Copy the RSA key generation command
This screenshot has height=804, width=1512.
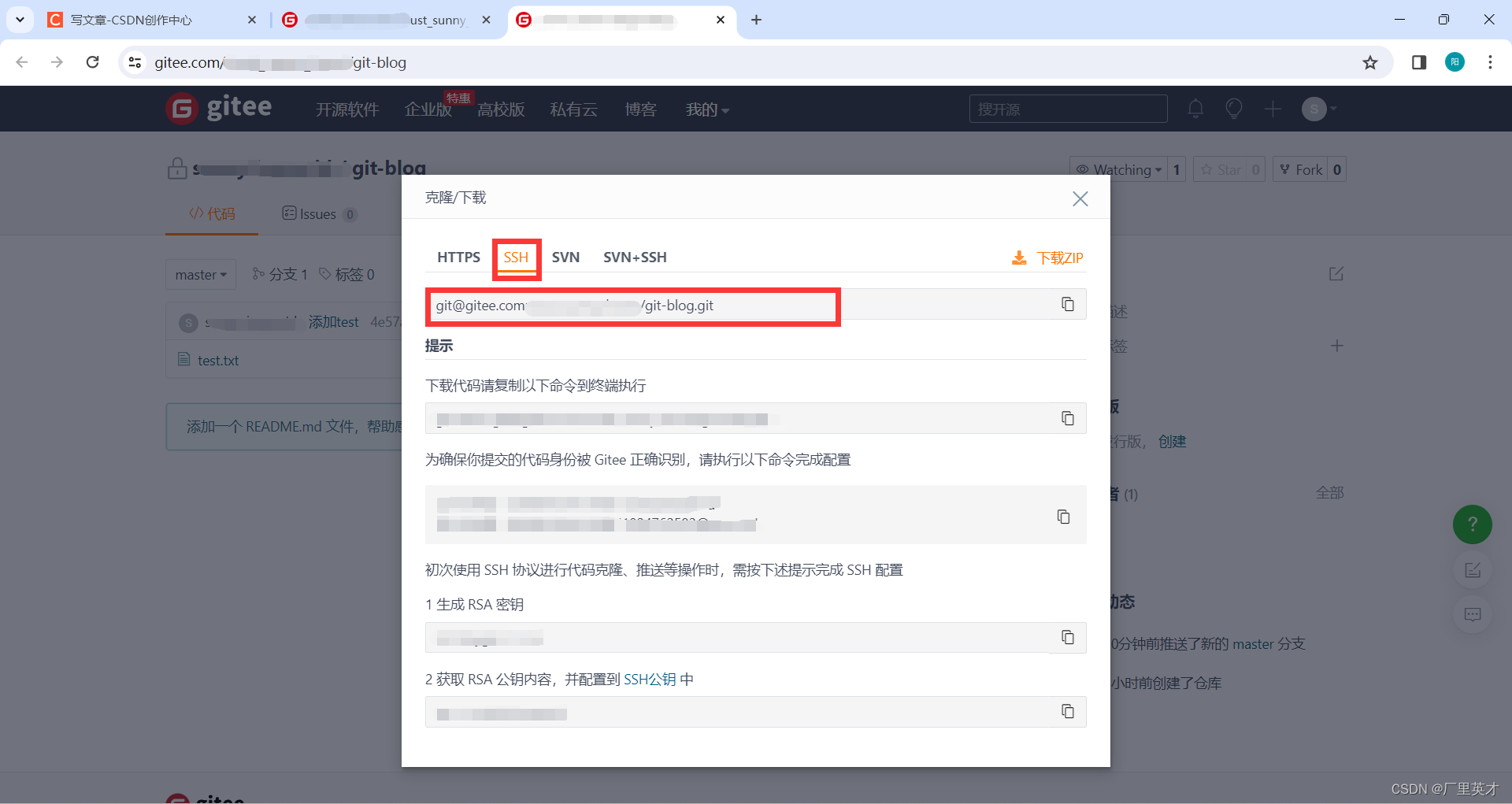tap(1068, 638)
